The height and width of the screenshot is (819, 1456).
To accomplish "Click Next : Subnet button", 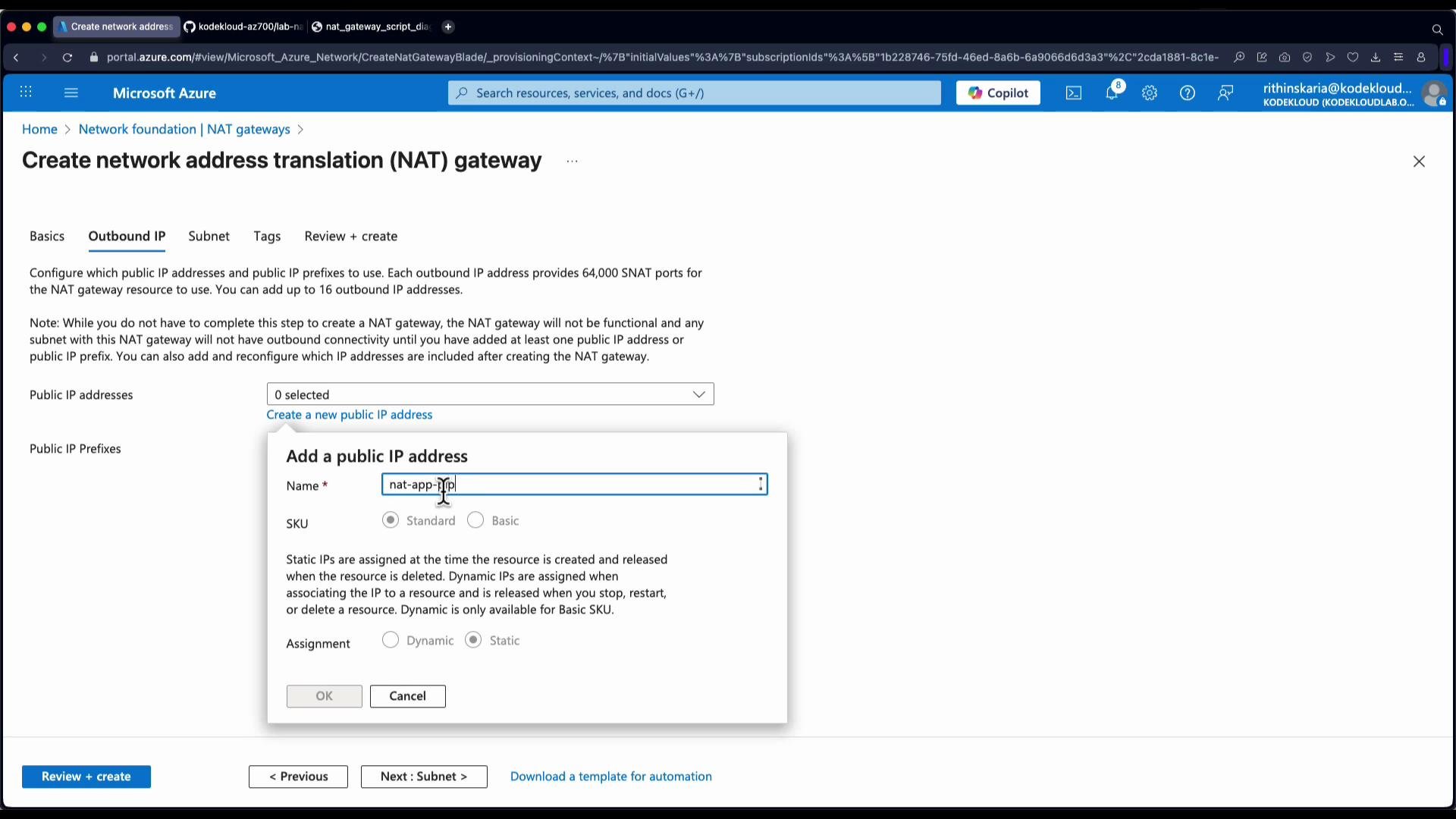I will (x=424, y=777).
